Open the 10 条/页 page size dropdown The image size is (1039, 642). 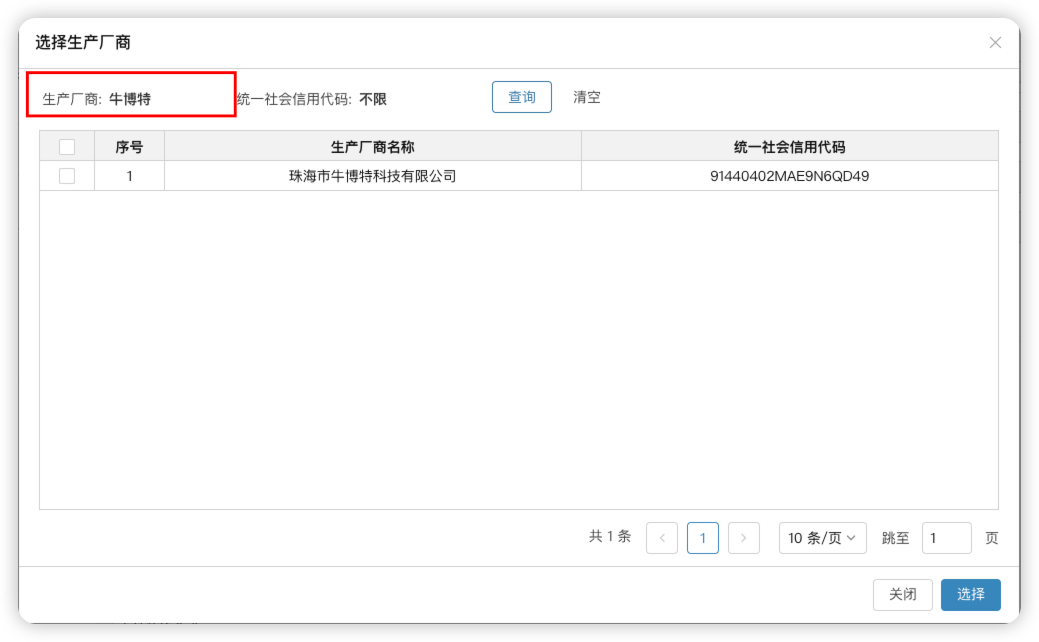(x=822, y=538)
